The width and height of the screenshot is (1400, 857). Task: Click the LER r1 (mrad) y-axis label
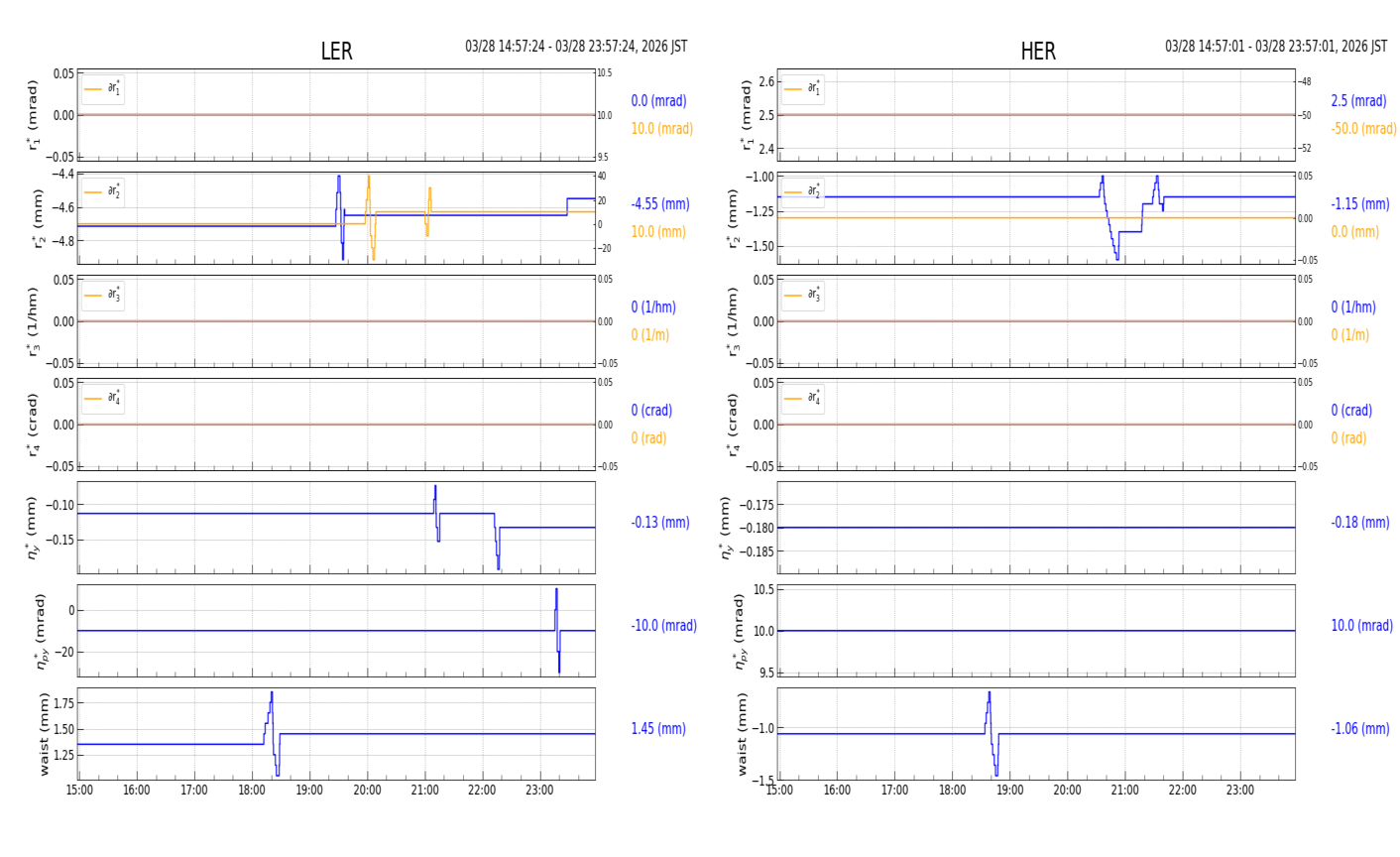point(34,115)
